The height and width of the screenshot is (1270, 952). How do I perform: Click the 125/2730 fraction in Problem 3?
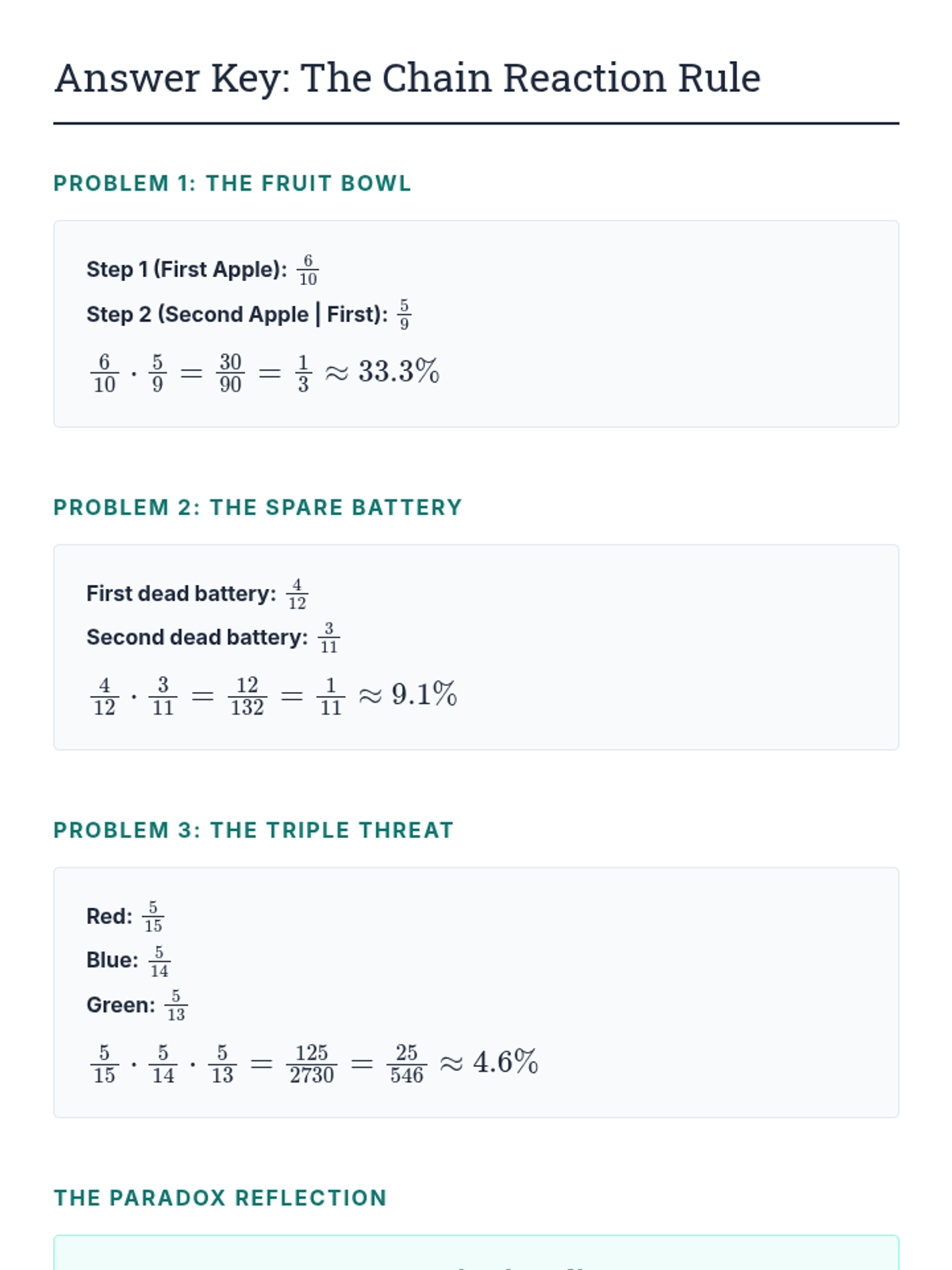coord(311,1064)
